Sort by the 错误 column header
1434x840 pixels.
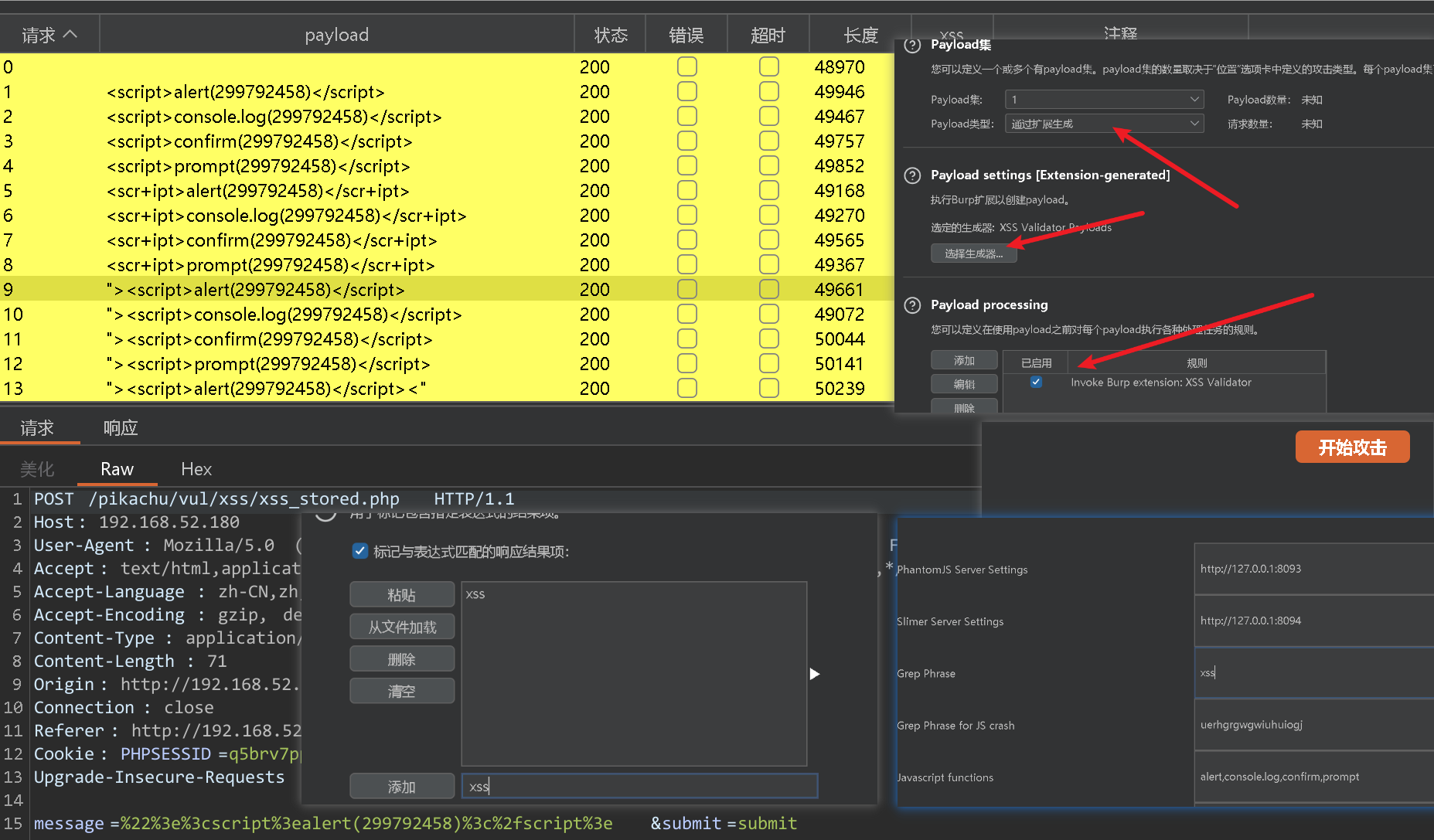(686, 35)
